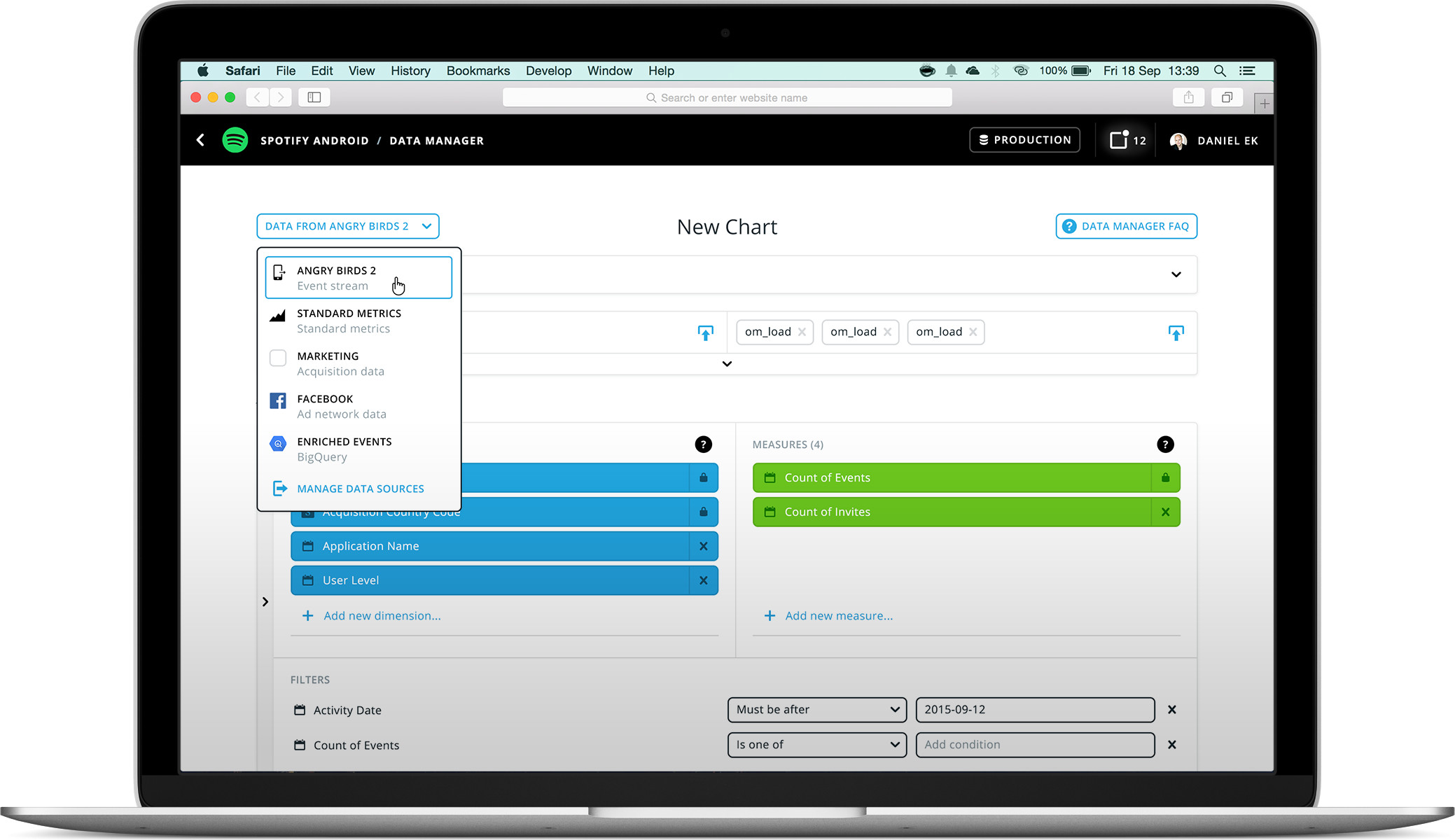
Task: Click the lock on Count of Events measure
Action: (x=1165, y=477)
